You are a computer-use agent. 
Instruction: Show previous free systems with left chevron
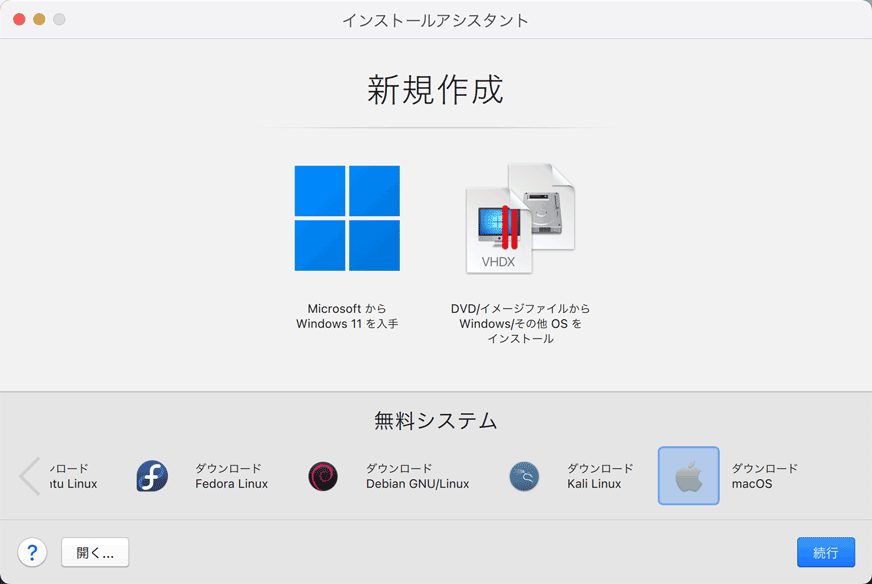[x=30, y=476]
